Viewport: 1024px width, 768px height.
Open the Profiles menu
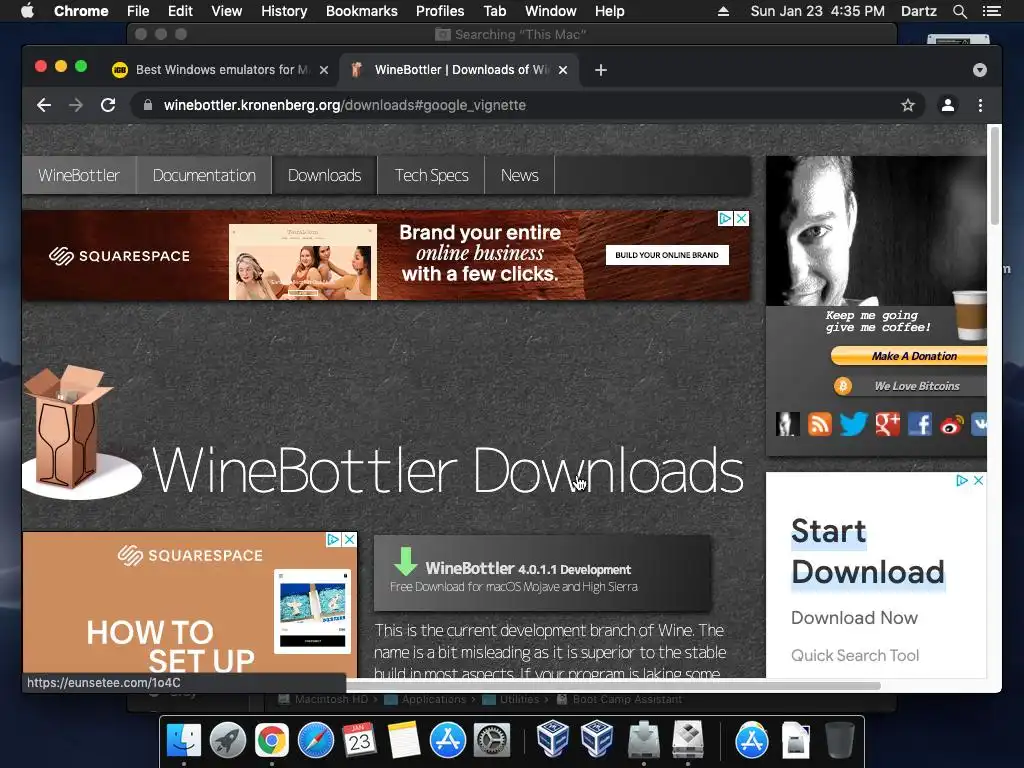coord(440,11)
